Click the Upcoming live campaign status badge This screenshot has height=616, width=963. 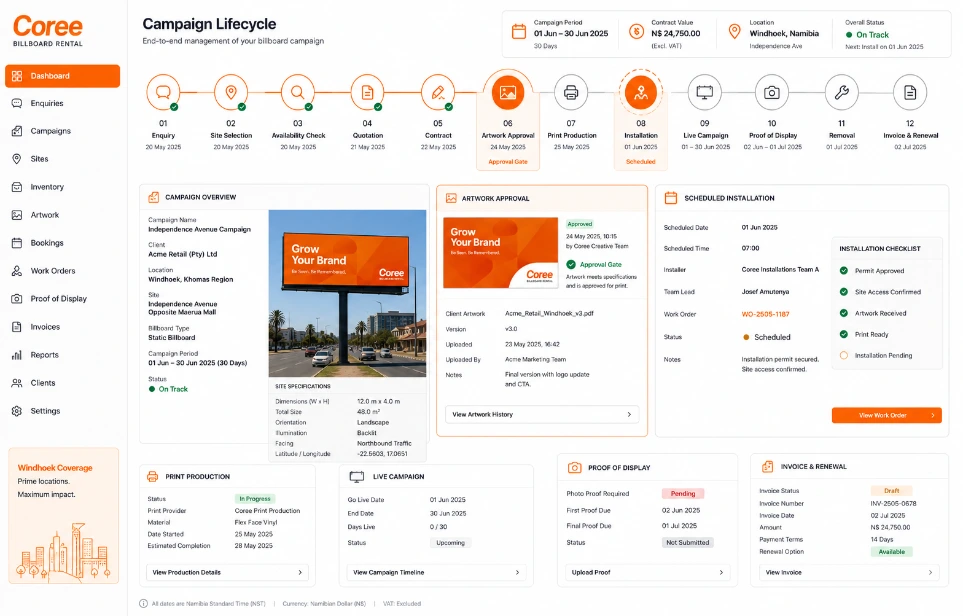450,543
